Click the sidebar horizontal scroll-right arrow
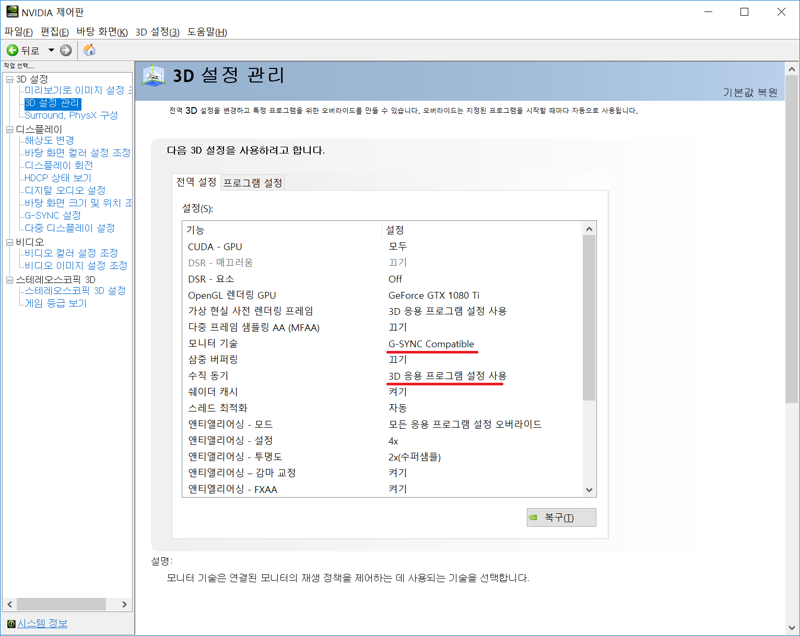Viewport: 800px width, 636px height. tap(124, 604)
